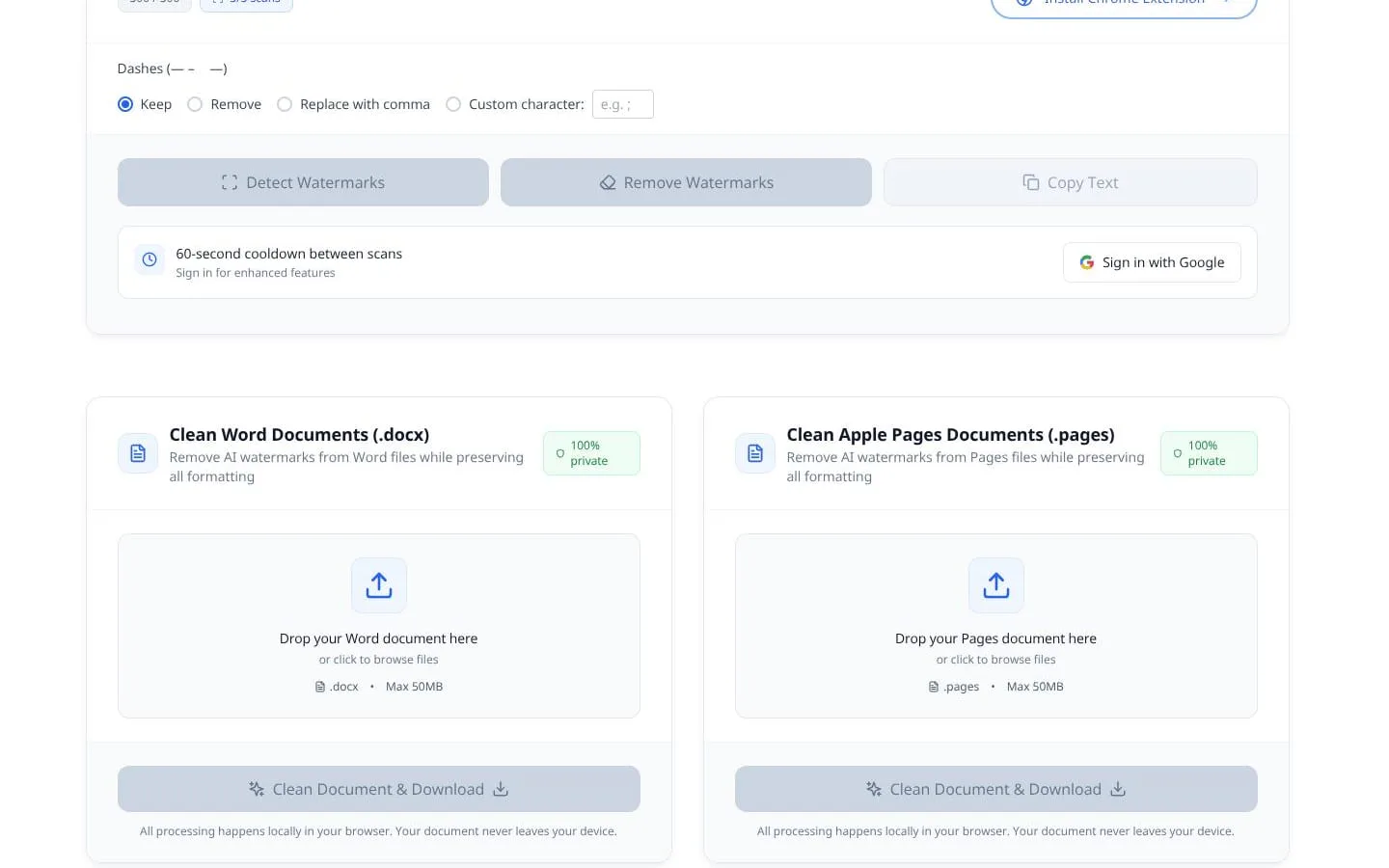The height and width of the screenshot is (868, 1389).
Task: Click the 100% private badge in the Pages card
Action: 1209,453
